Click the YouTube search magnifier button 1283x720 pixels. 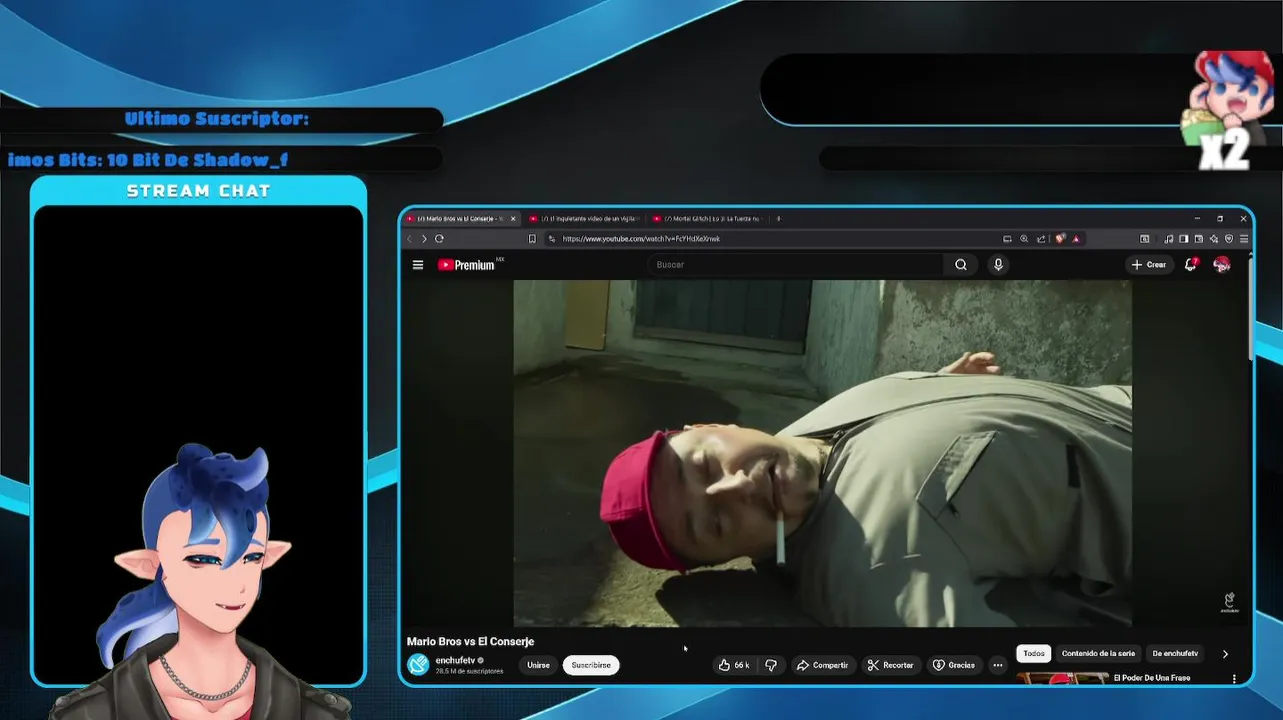(x=961, y=265)
